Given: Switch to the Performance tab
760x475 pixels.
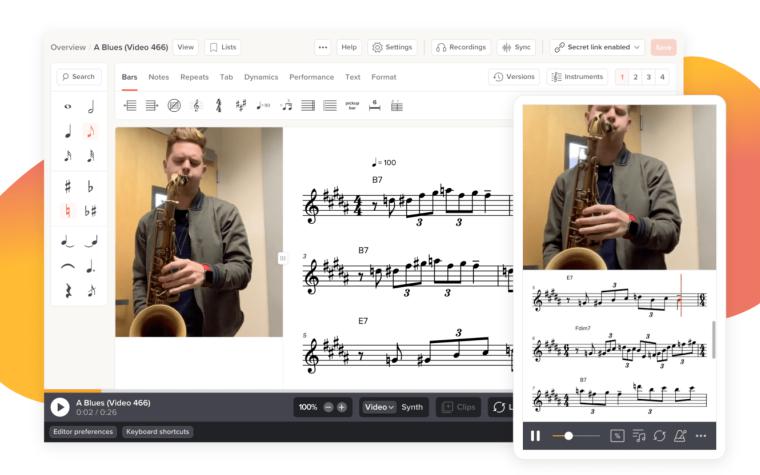Looking at the screenshot, I should (x=312, y=77).
